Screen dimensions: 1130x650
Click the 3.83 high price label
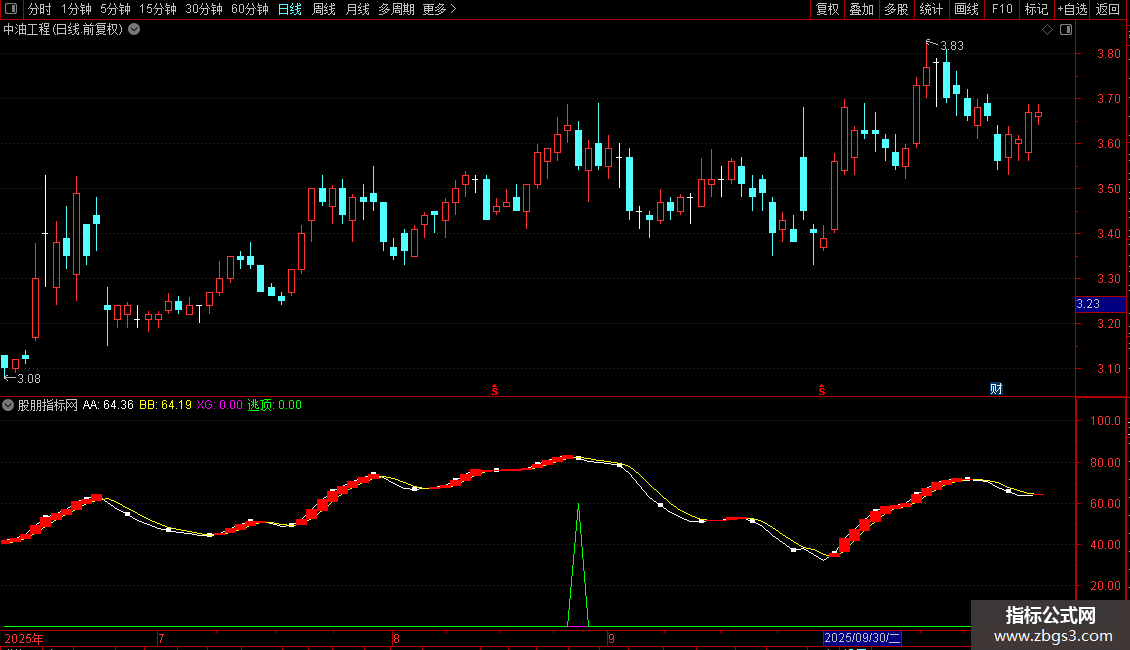pyautogui.click(x=951, y=45)
